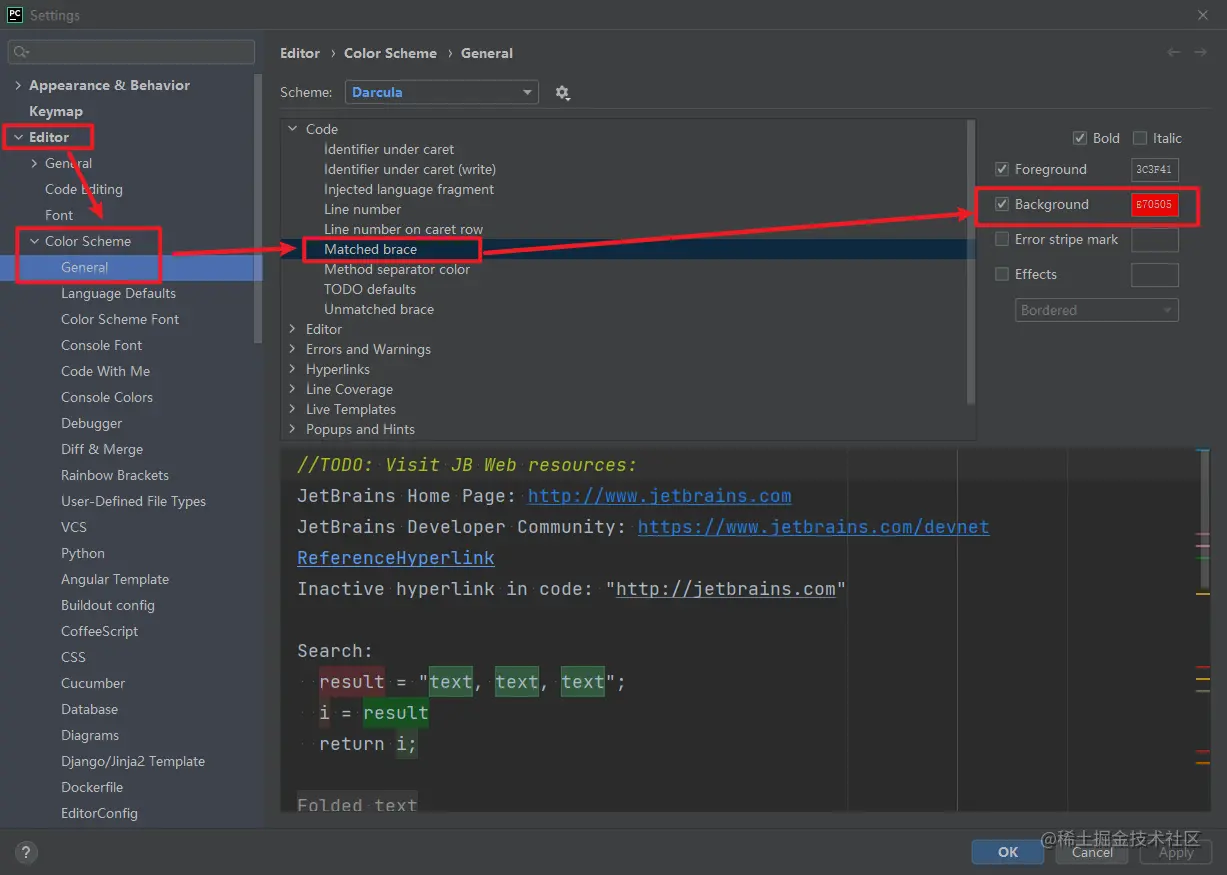The height and width of the screenshot is (875, 1227).
Task: Select Keymap in the settings tree
Action: point(56,111)
